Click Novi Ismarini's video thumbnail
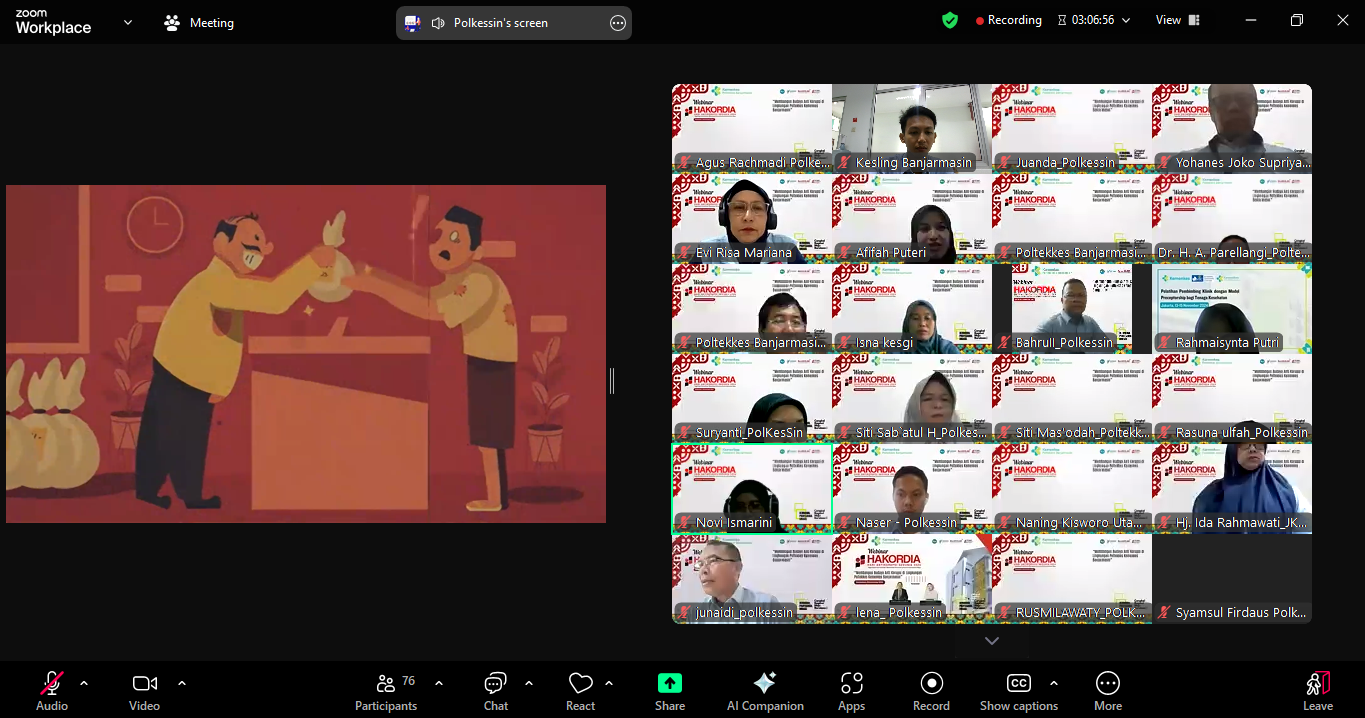 click(x=750, y=488)
